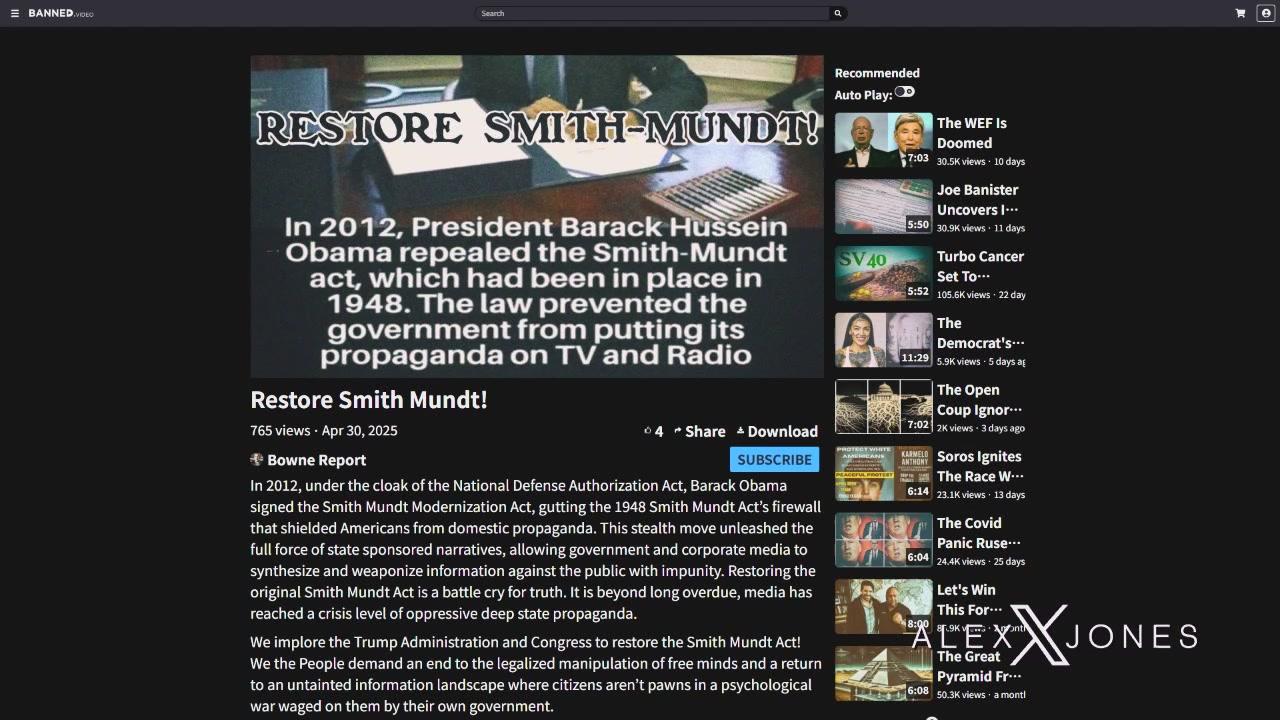Download this video
Viewport: 1280px width, 720px height.
tap(777, 431)
